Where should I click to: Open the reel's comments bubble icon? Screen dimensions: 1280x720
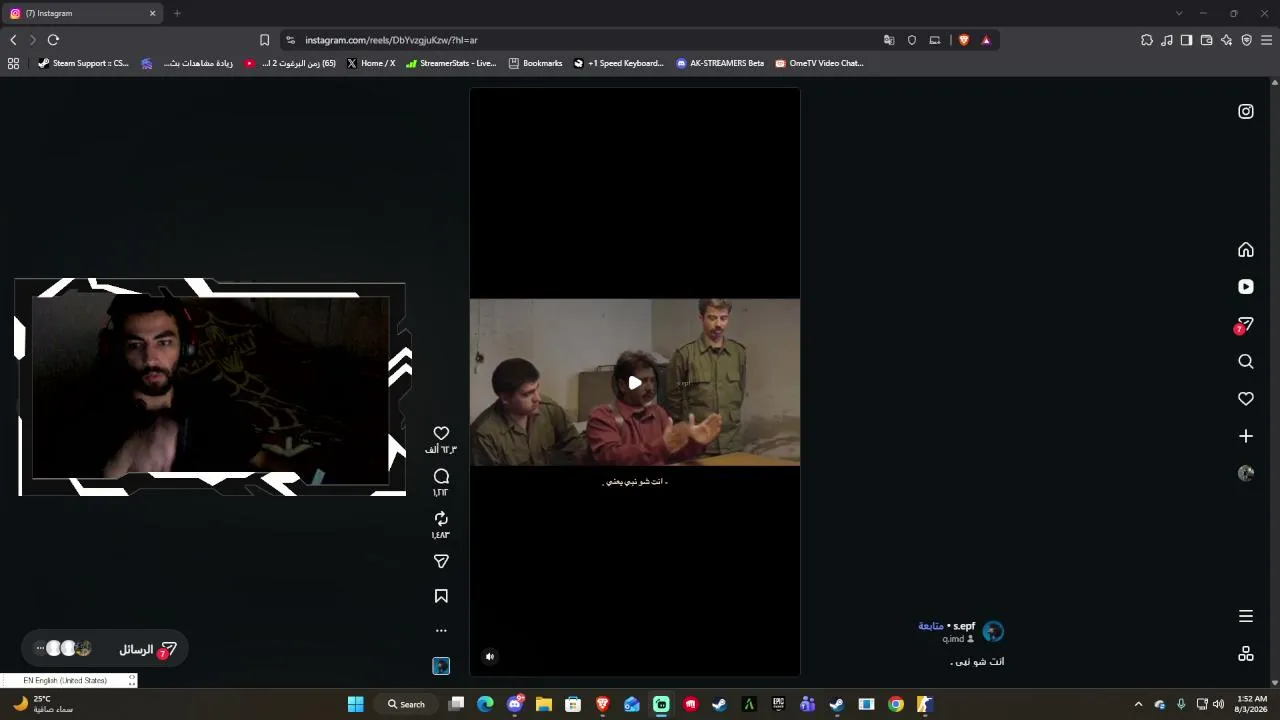(441, 476)
